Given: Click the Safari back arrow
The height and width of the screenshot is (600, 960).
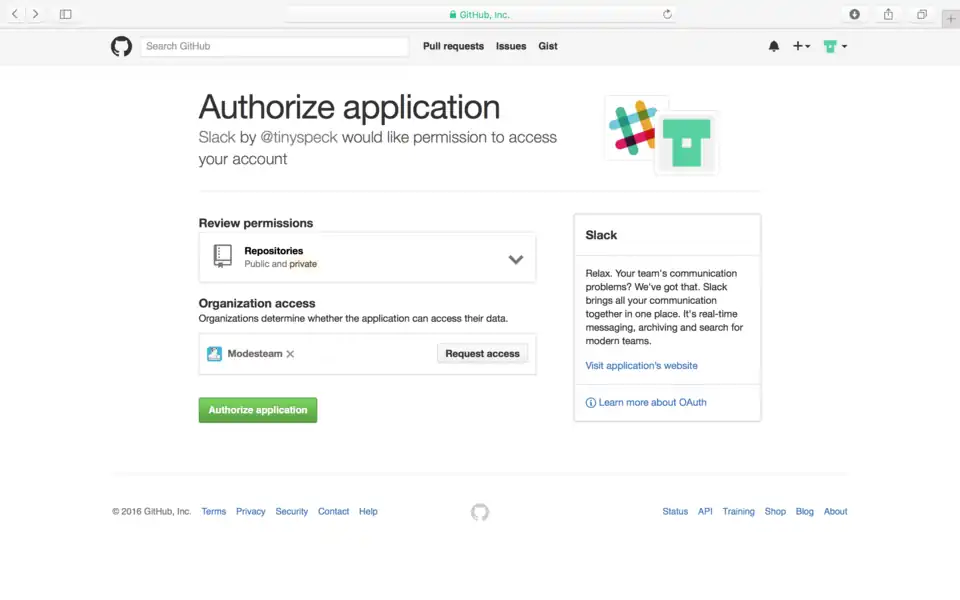Looking at the screenshot, I should click(15, 14).
